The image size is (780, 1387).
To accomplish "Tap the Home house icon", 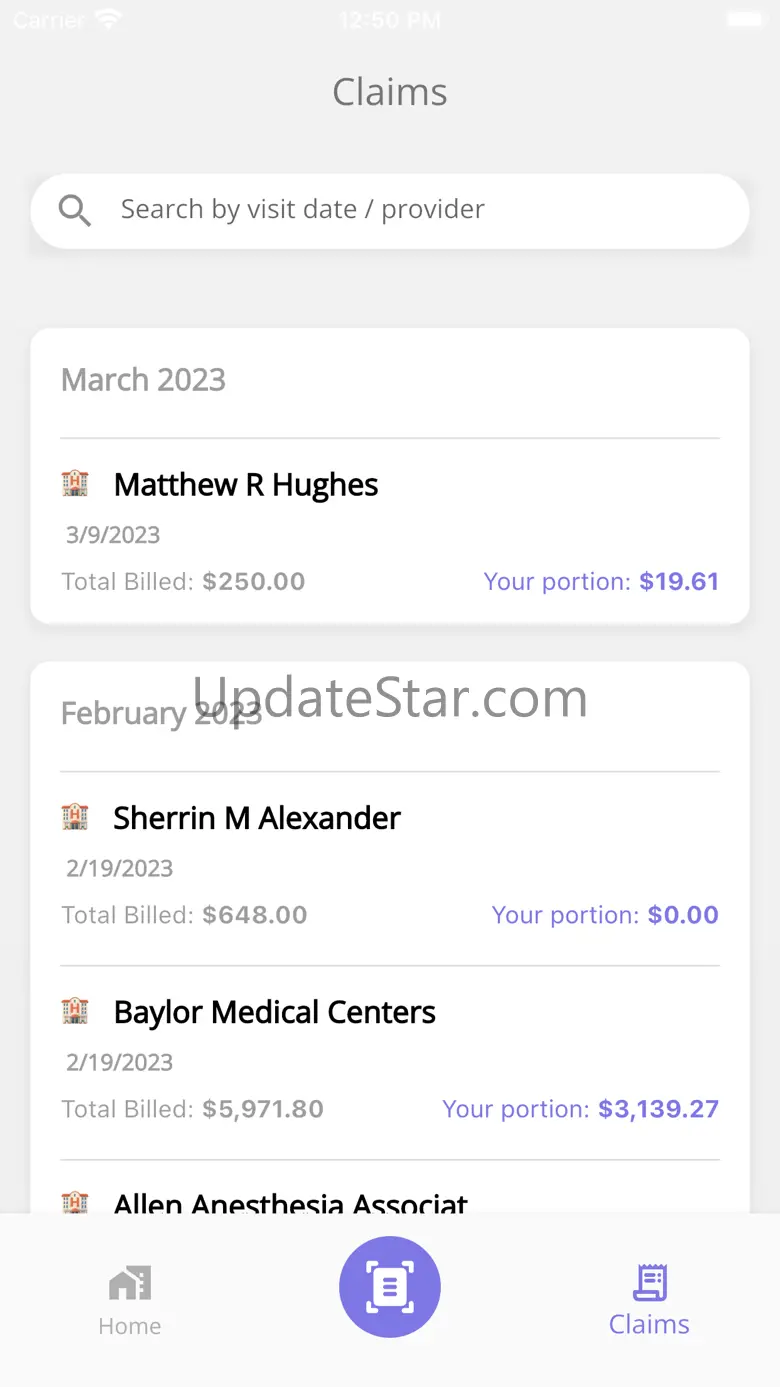I will point(130,1282).
